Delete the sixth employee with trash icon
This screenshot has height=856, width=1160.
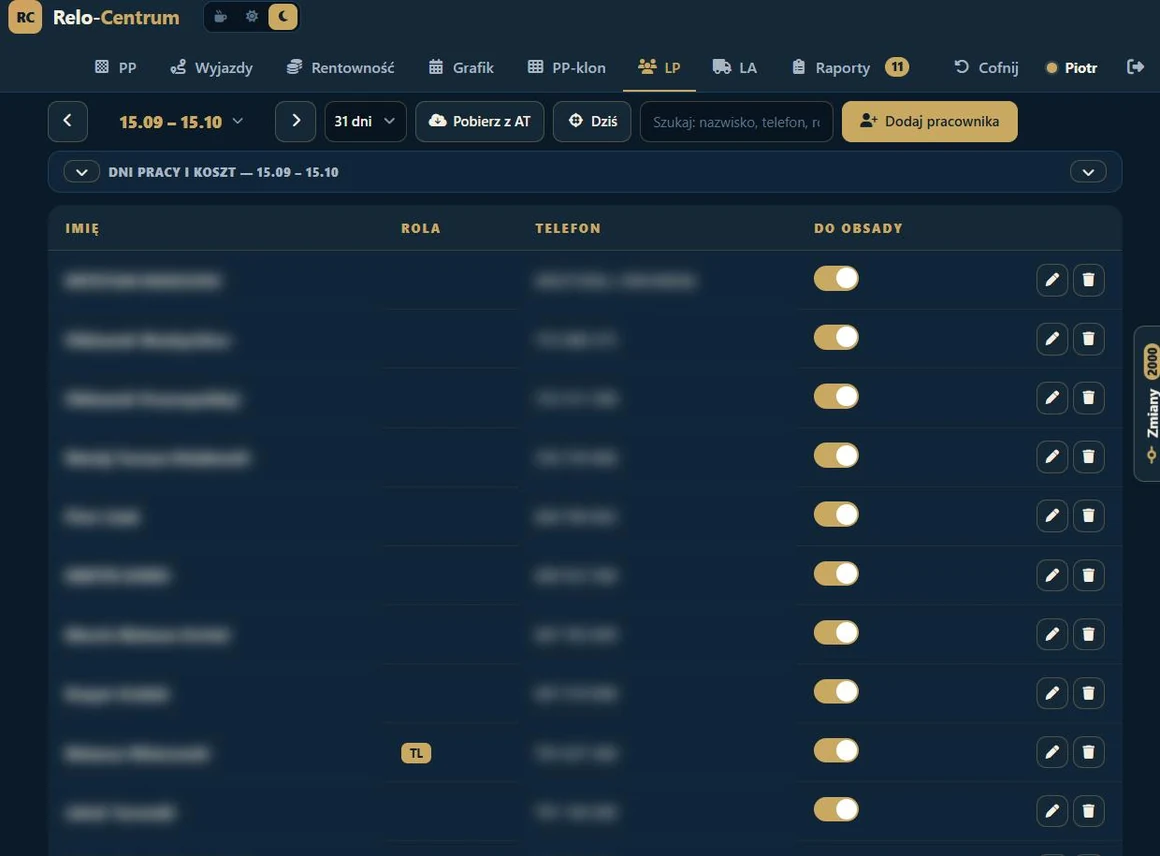coord(1088,575)
